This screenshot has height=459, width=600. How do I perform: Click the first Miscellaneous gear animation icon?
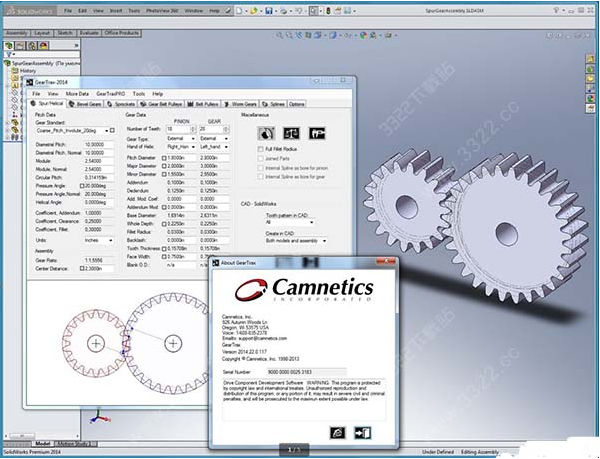266,133
